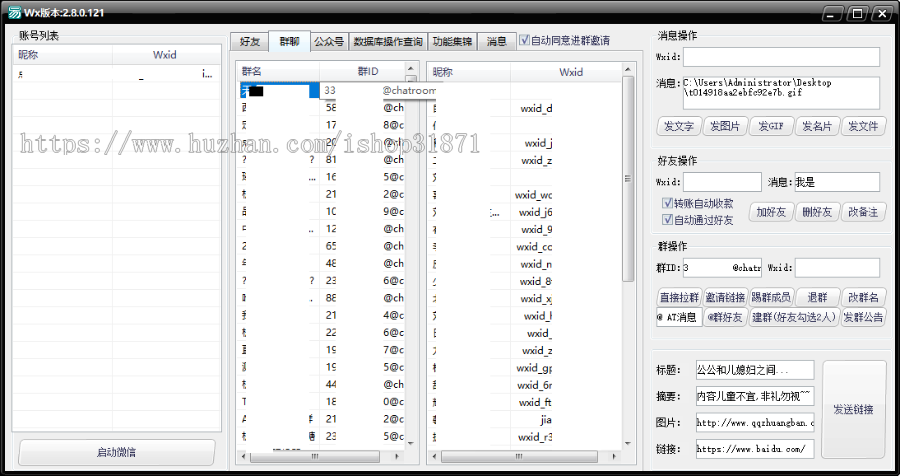Click the 群ID input field
Screen dimensions: 900x476
pos(722,268)
